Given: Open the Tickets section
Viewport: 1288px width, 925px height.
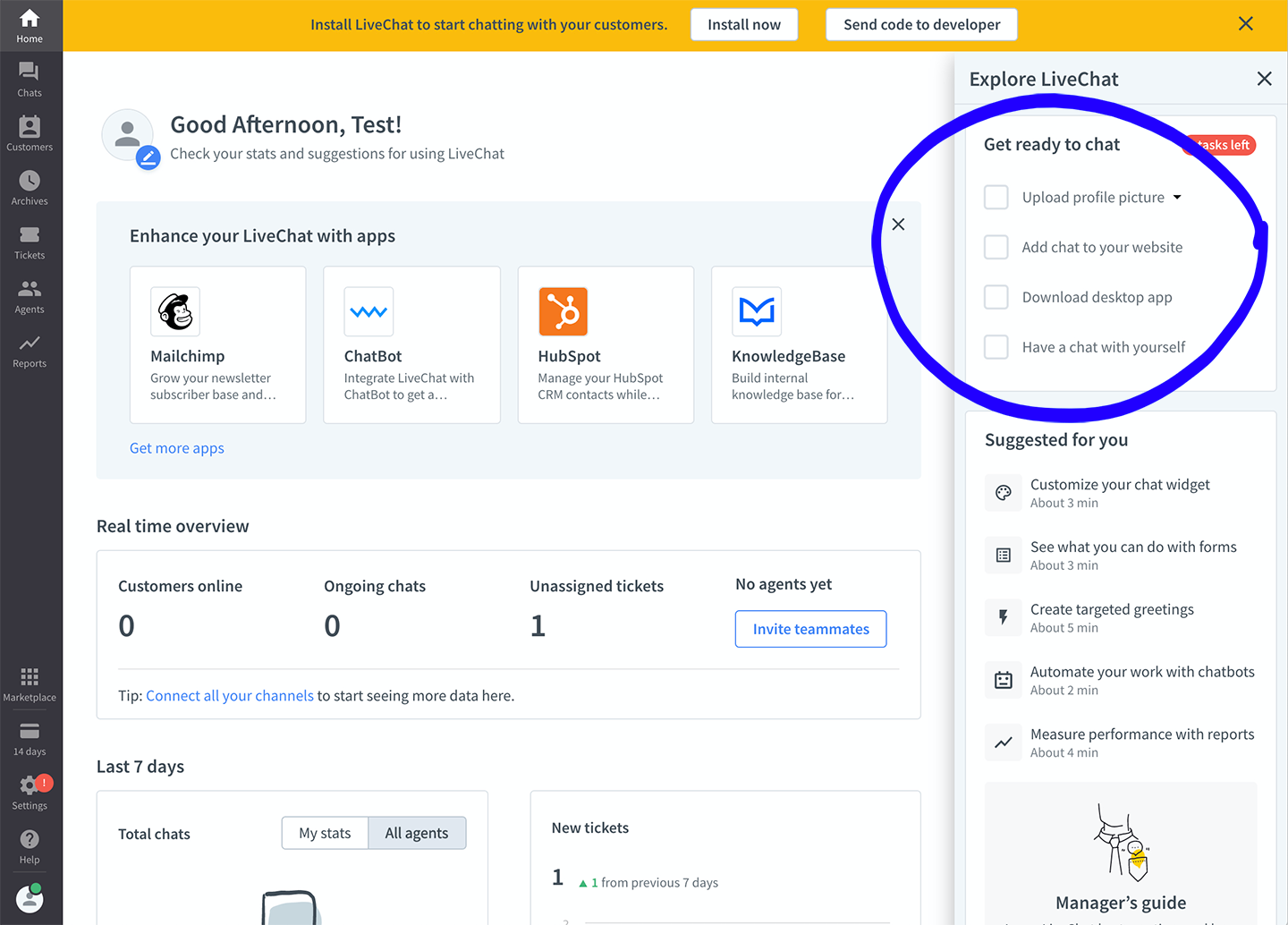Looking at the screenshot, I should (x=30, y=242).
